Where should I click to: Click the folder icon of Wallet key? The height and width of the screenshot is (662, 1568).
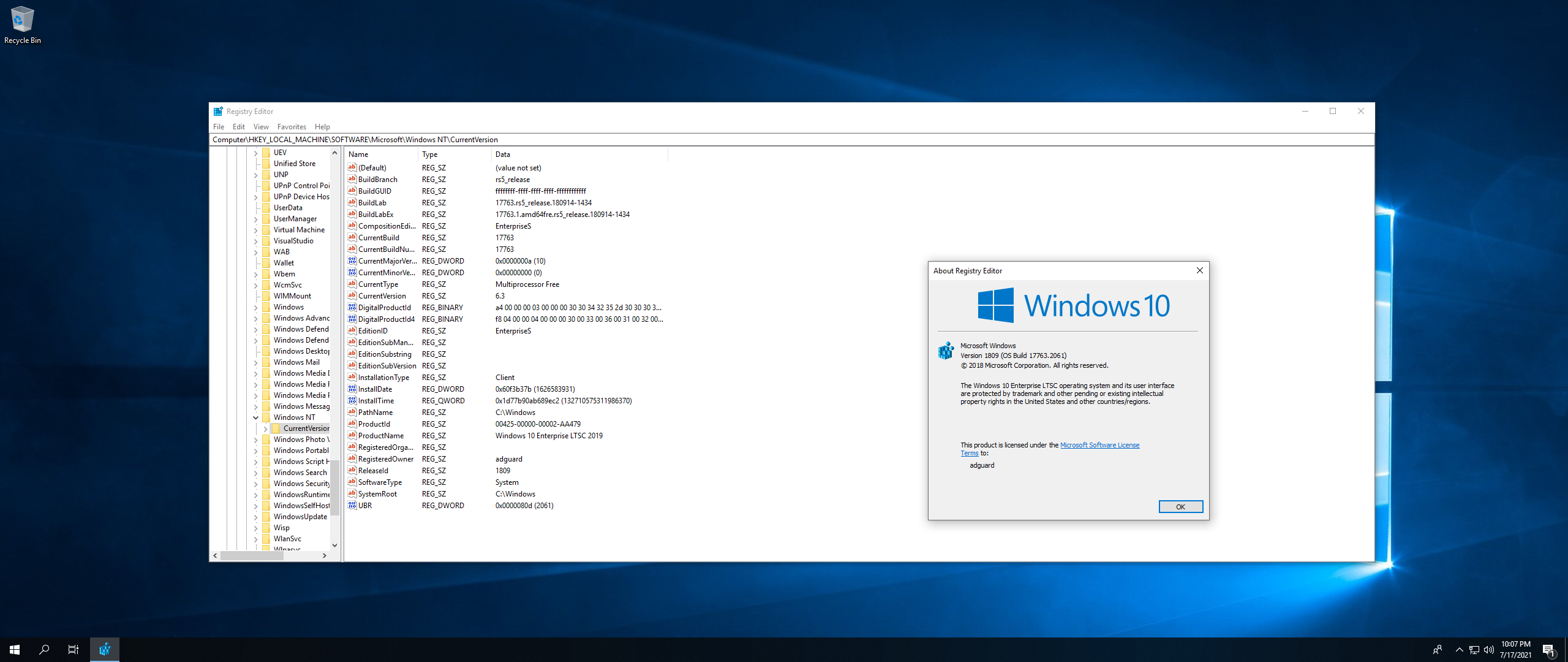(266, 263)
